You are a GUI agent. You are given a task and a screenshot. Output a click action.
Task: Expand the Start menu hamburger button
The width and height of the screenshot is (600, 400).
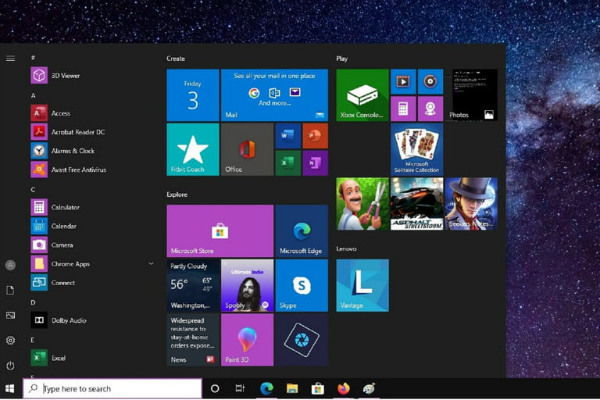(10, 58)
